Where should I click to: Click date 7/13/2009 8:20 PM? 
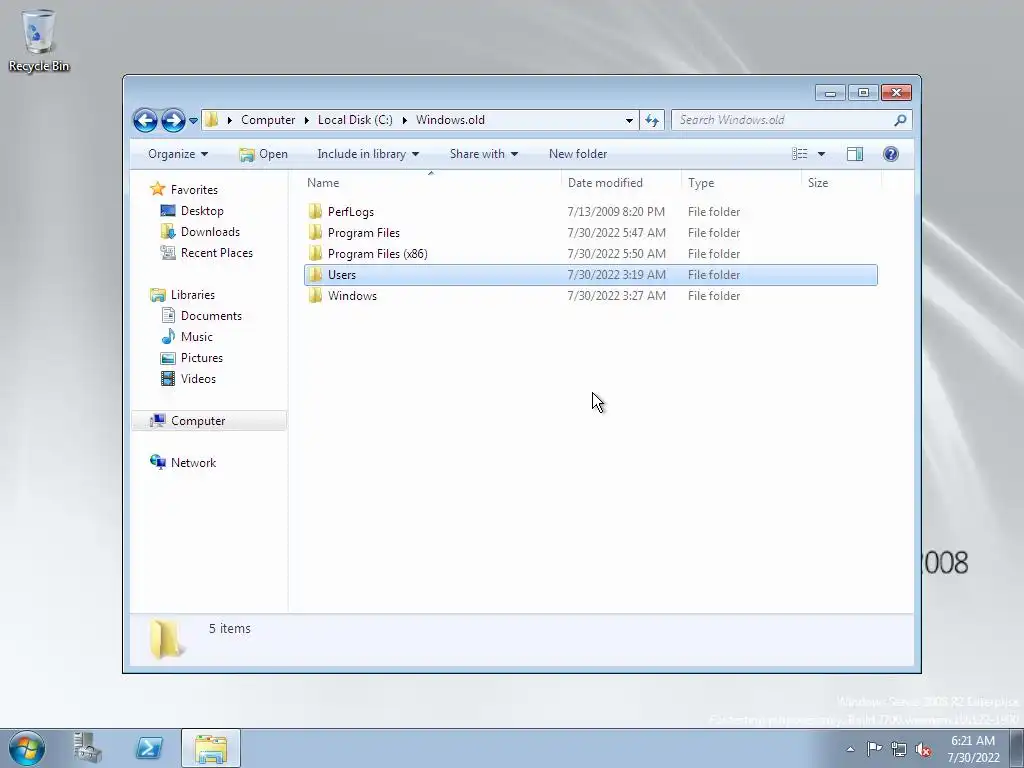616,212
